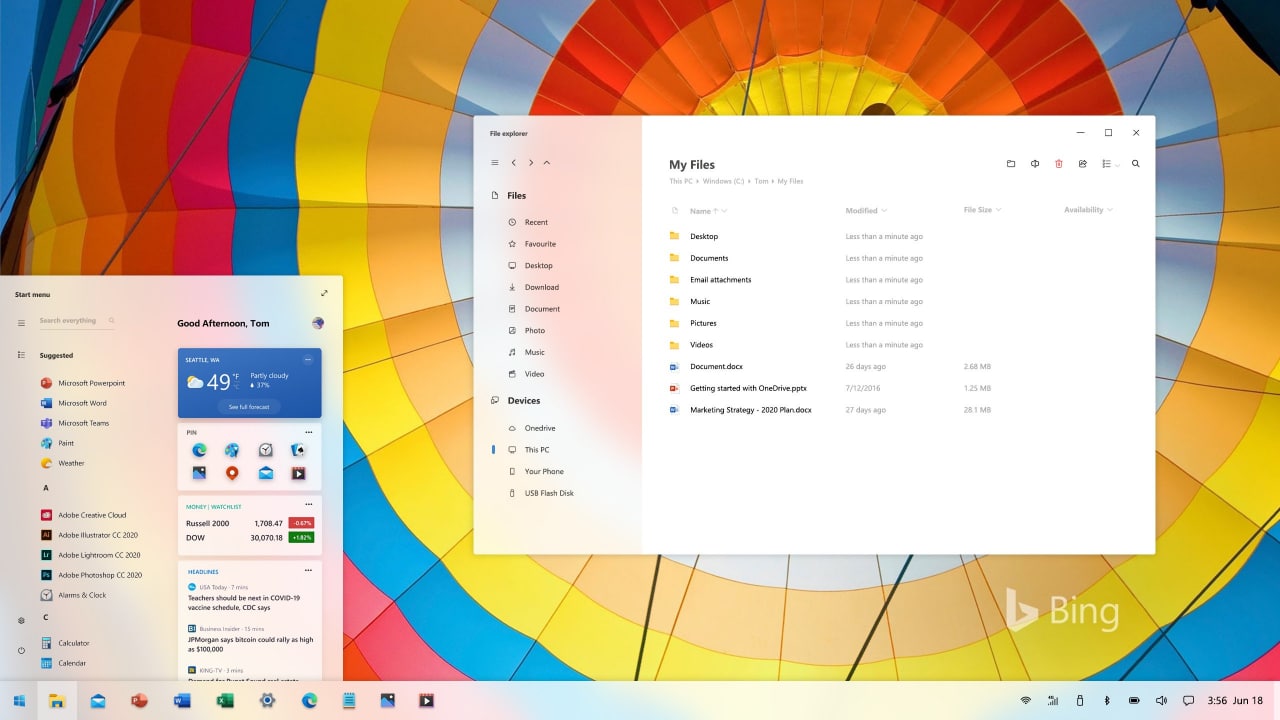Click the Start menu hamburger icon
The width and height of the screenshot is (1280, 720).
21,323
